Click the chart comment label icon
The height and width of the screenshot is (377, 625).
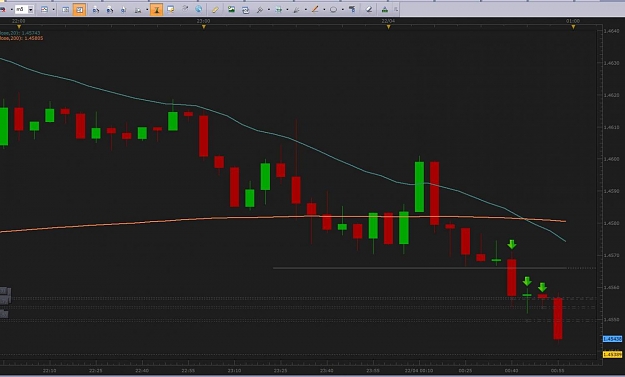pyautogui.click(x=171, y=9)
